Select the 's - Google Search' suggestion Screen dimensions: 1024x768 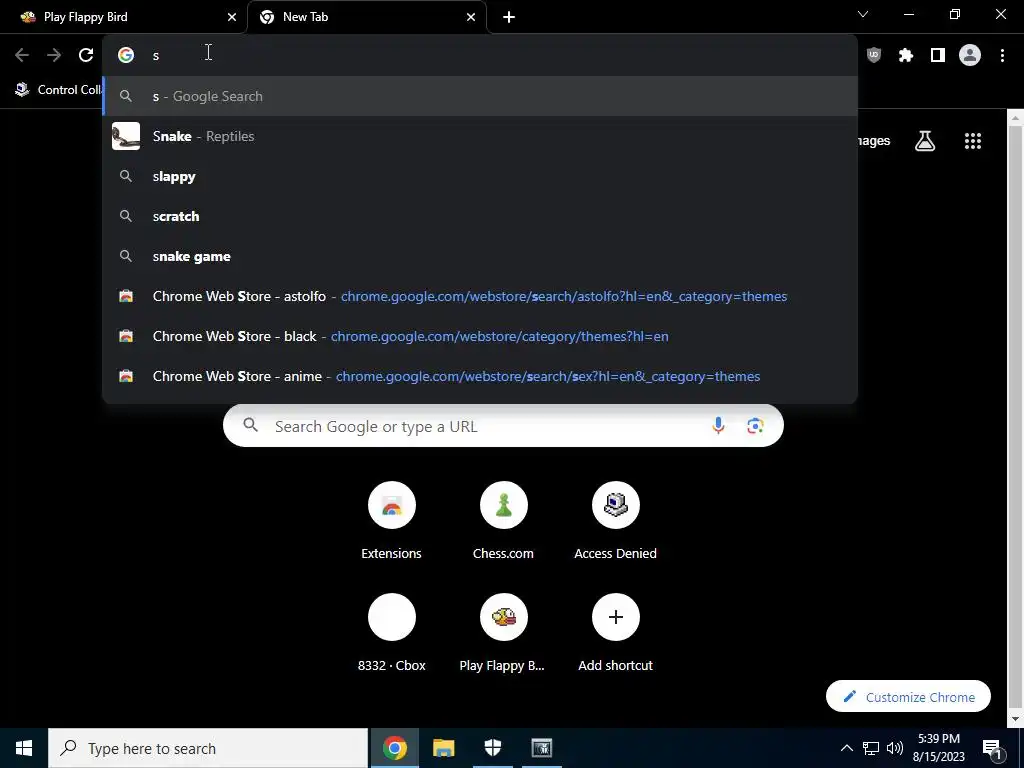480,96
